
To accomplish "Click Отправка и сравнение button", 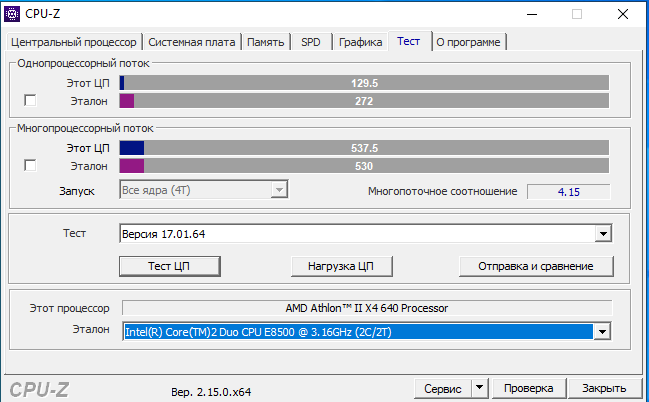I will [x=536, y=266].
